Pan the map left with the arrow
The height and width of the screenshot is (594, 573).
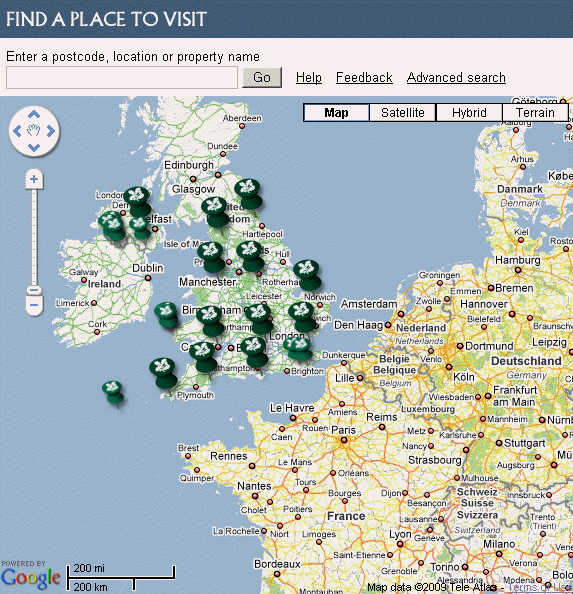point(17,131)
